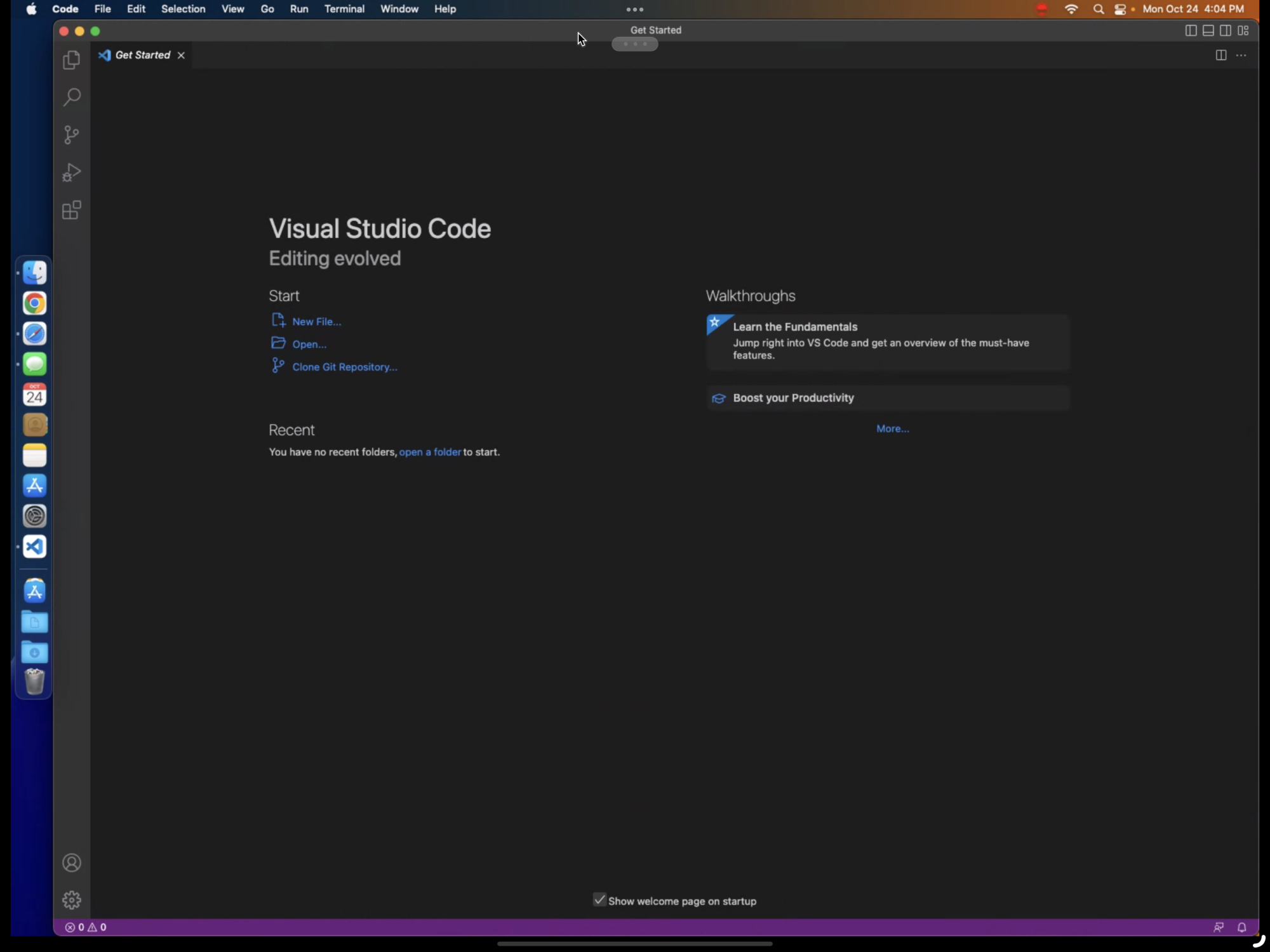Launch Google Chrome from the Dock

pos(35,303)
